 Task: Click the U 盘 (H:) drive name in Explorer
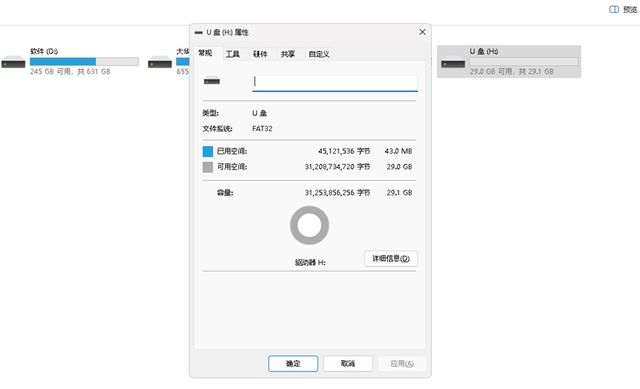pos(484,51)
